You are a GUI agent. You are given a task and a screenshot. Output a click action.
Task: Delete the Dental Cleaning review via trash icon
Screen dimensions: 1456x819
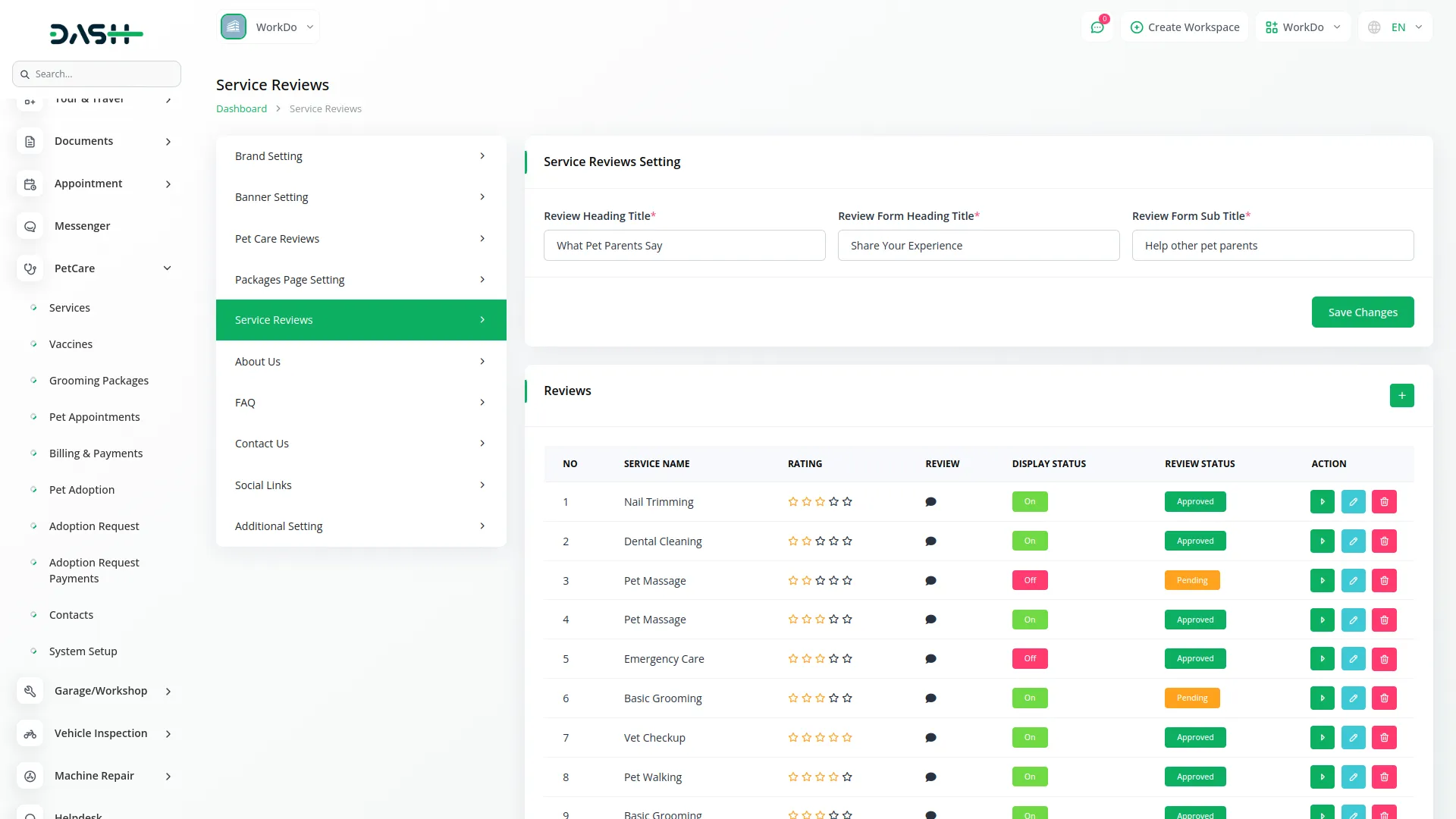(x=1384, y=541)
